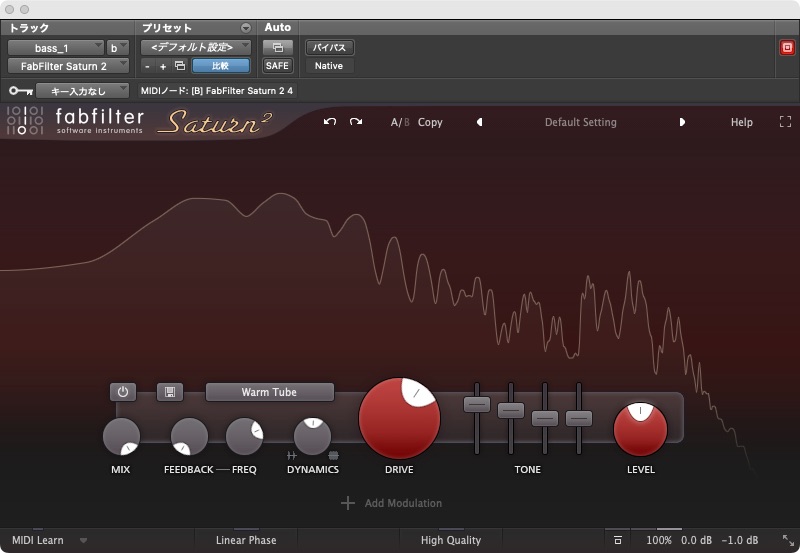This screenshot has width=800, height=553.
Task: Go to previous preset with left arrow
Action: point(479,122)
